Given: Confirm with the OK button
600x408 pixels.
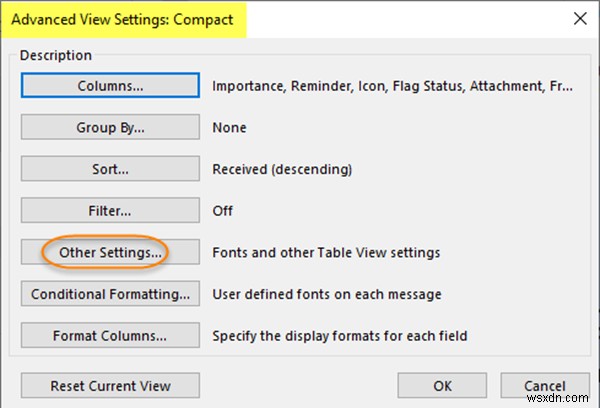Looking at the screenshot, I should coord(441,385).
